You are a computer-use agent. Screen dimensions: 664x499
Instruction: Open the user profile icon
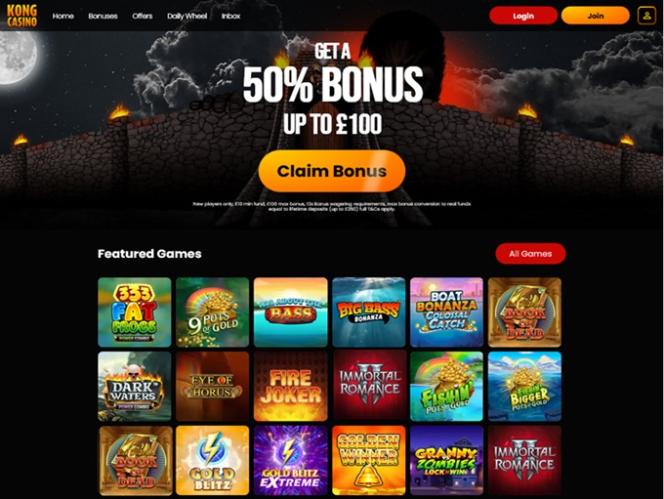tap(646, 16)
